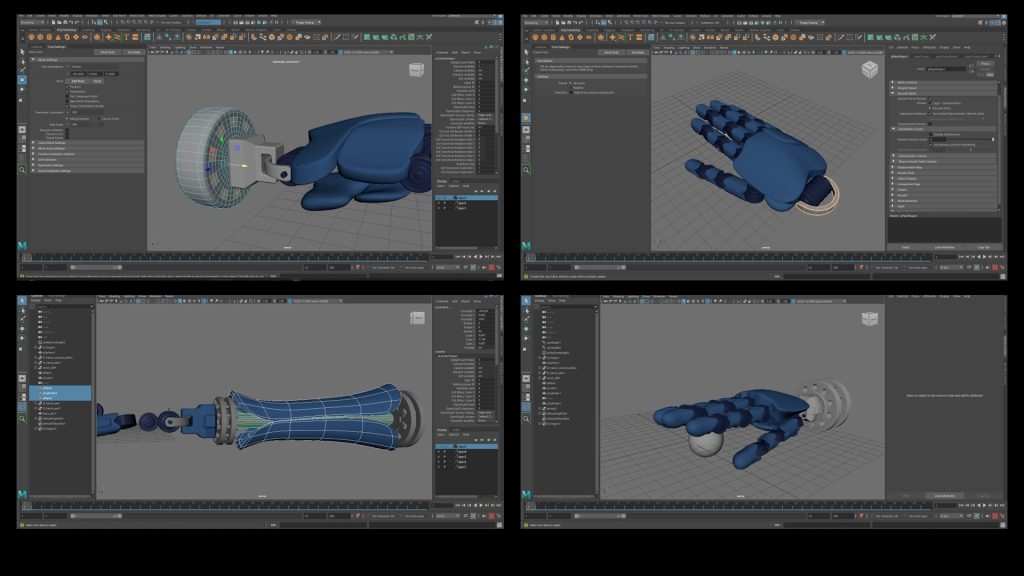Click the Maya logo in top-left window
The height and width of the screenshot is (576, 1024).
[x=22, y=246]
